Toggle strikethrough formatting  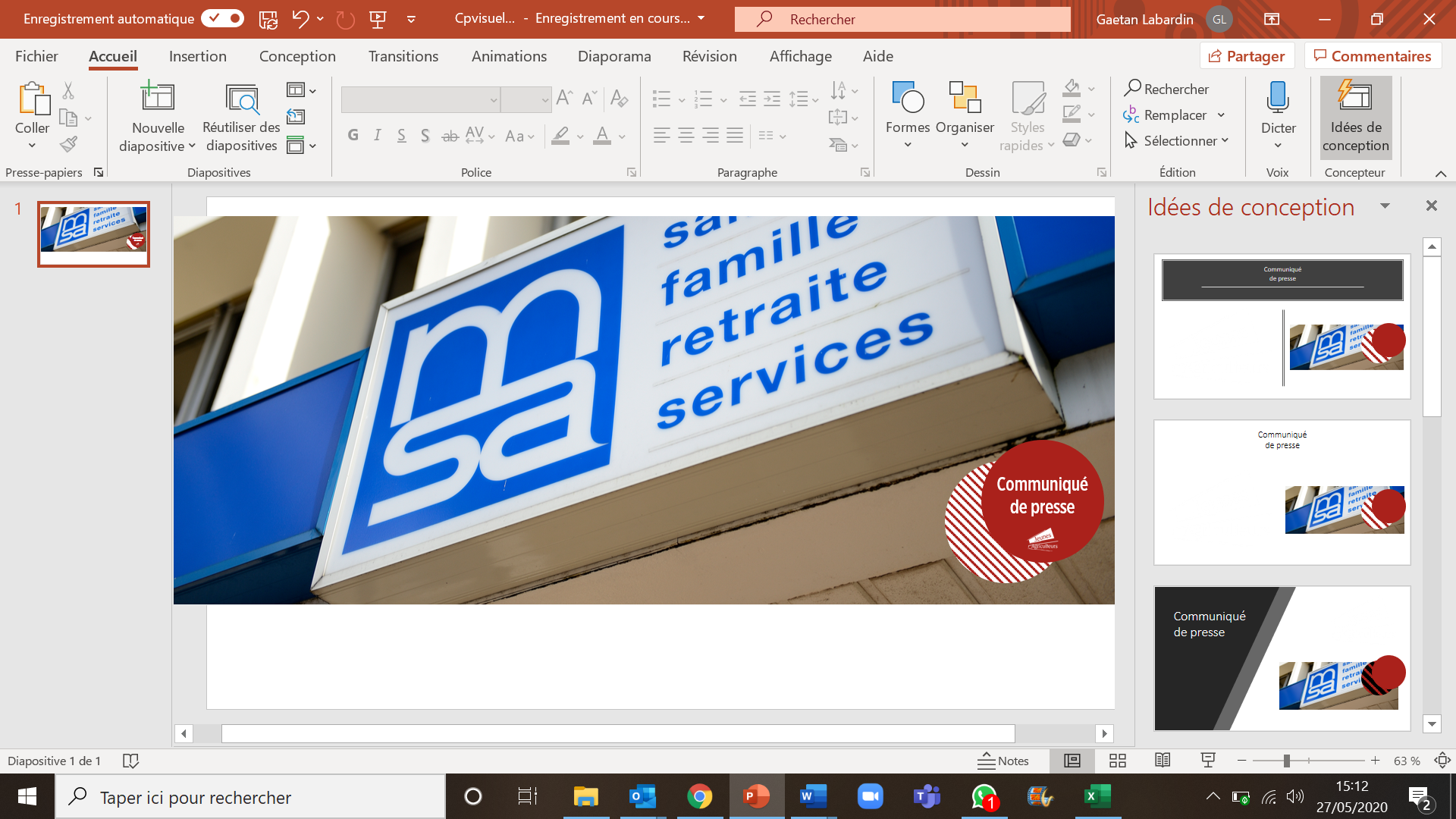[x=450, y=136]
